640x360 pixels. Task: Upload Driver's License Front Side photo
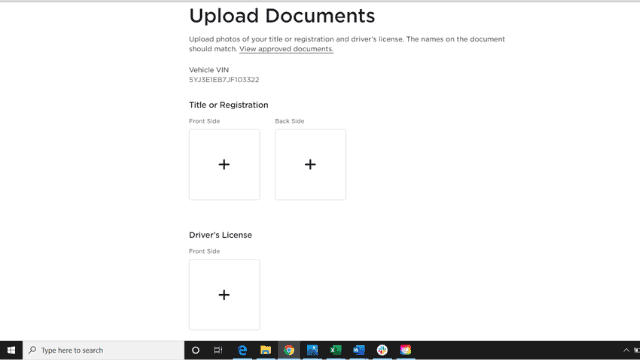pos(224,294)
